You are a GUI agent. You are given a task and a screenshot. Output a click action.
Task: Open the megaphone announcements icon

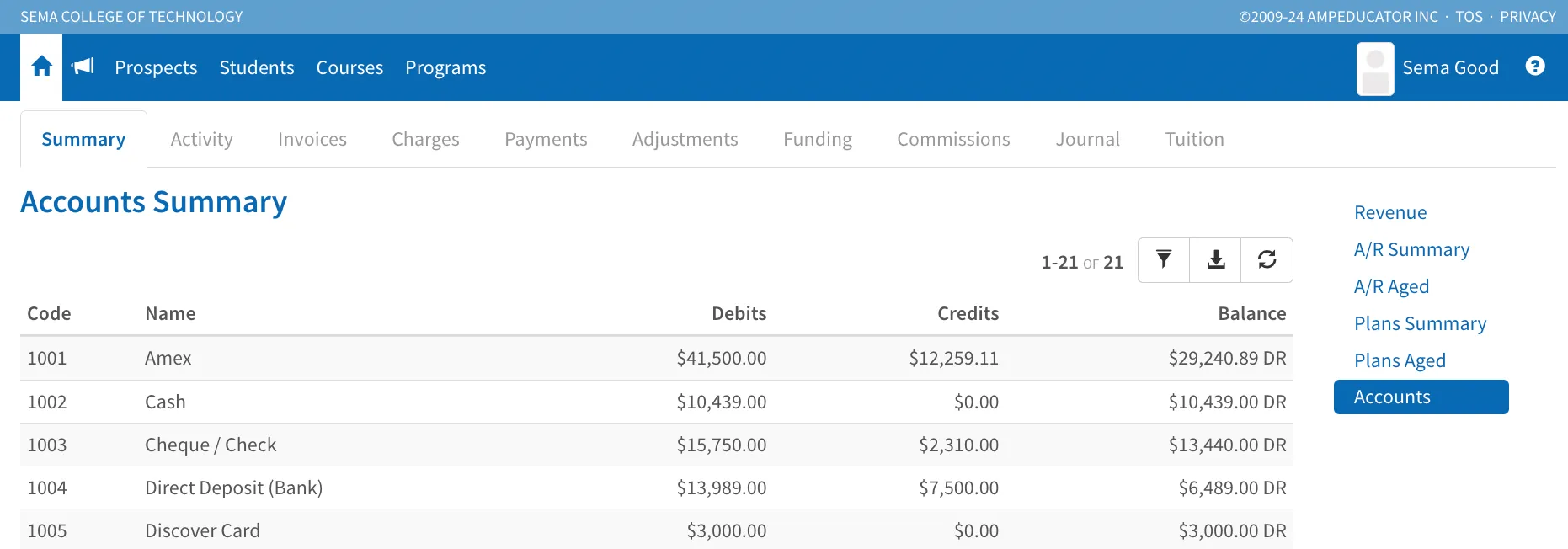83,67
